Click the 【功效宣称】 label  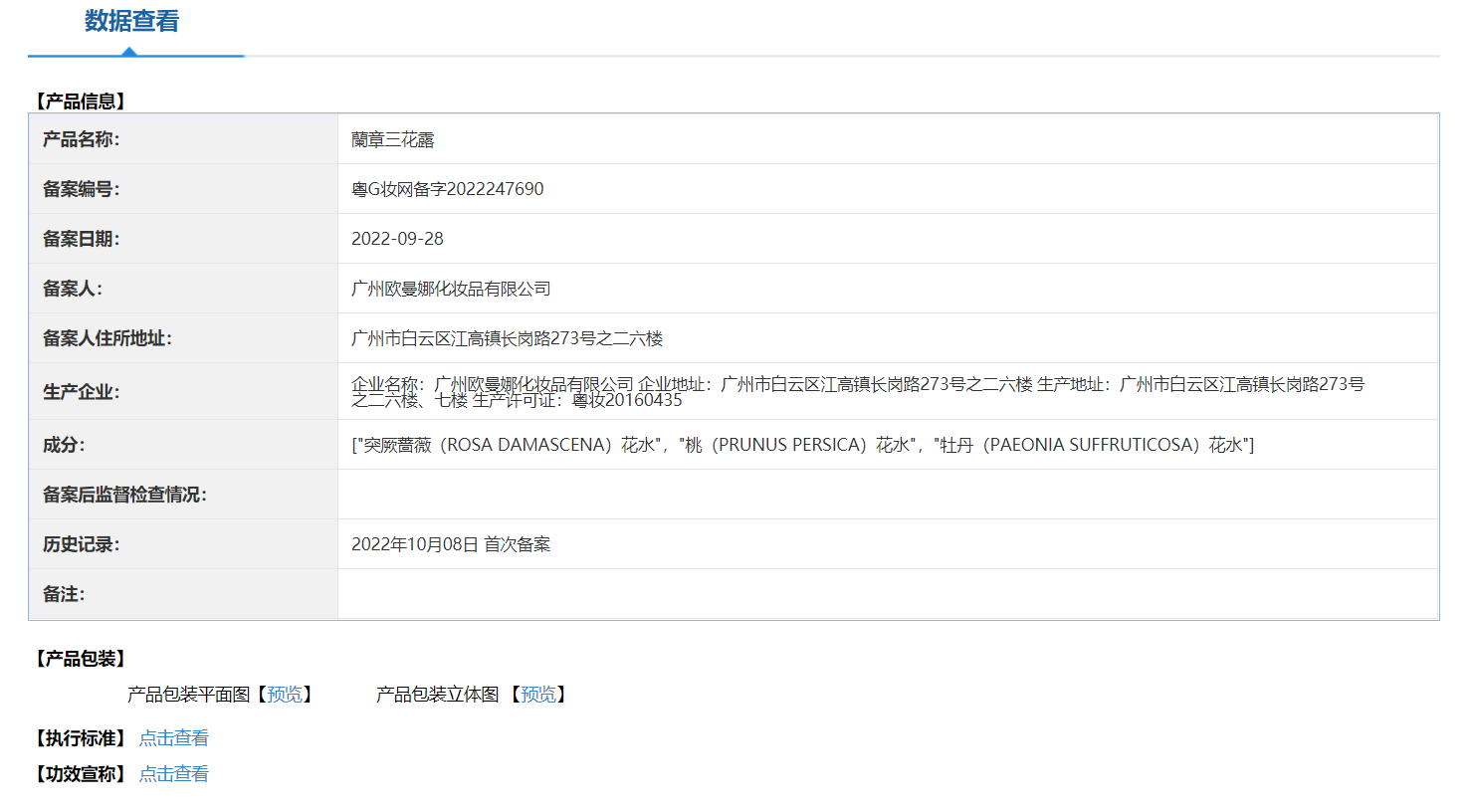click(81, 774)
